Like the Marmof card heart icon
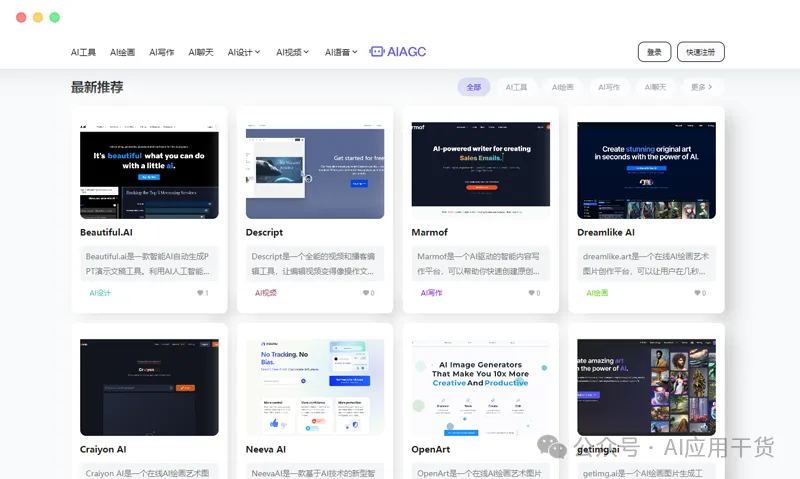Viewport: 800px width, 479px height. coord(532,293)
